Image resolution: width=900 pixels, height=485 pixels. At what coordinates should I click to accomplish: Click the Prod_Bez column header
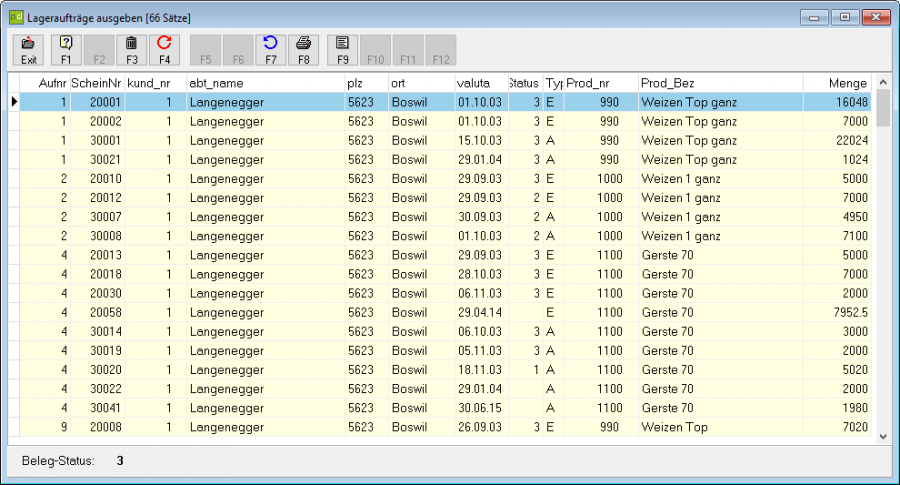[721, 83]
